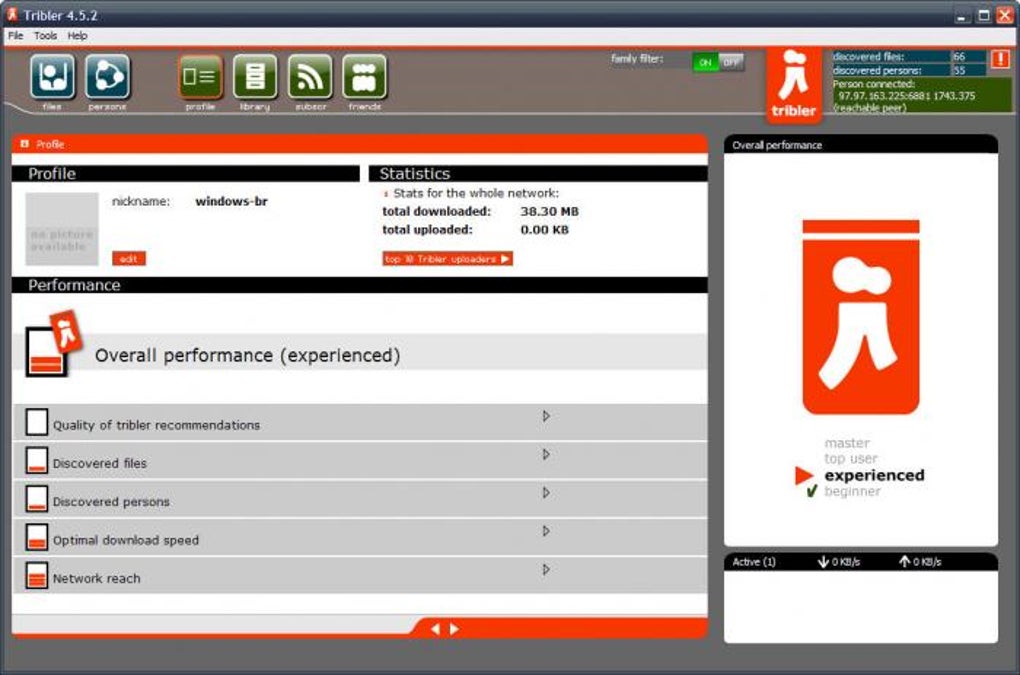Click the red exclamation warning icon
1020x675 pixels.
[1000, 59]
